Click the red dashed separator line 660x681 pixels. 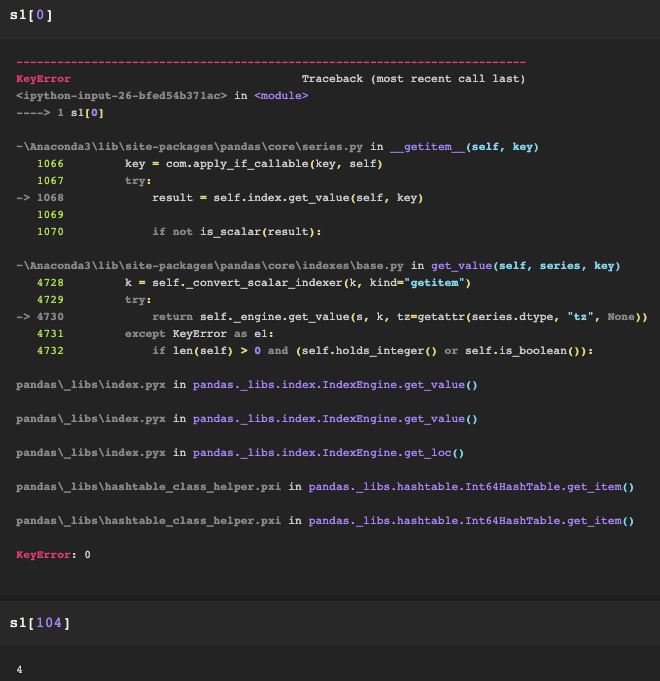pos(271,62)
